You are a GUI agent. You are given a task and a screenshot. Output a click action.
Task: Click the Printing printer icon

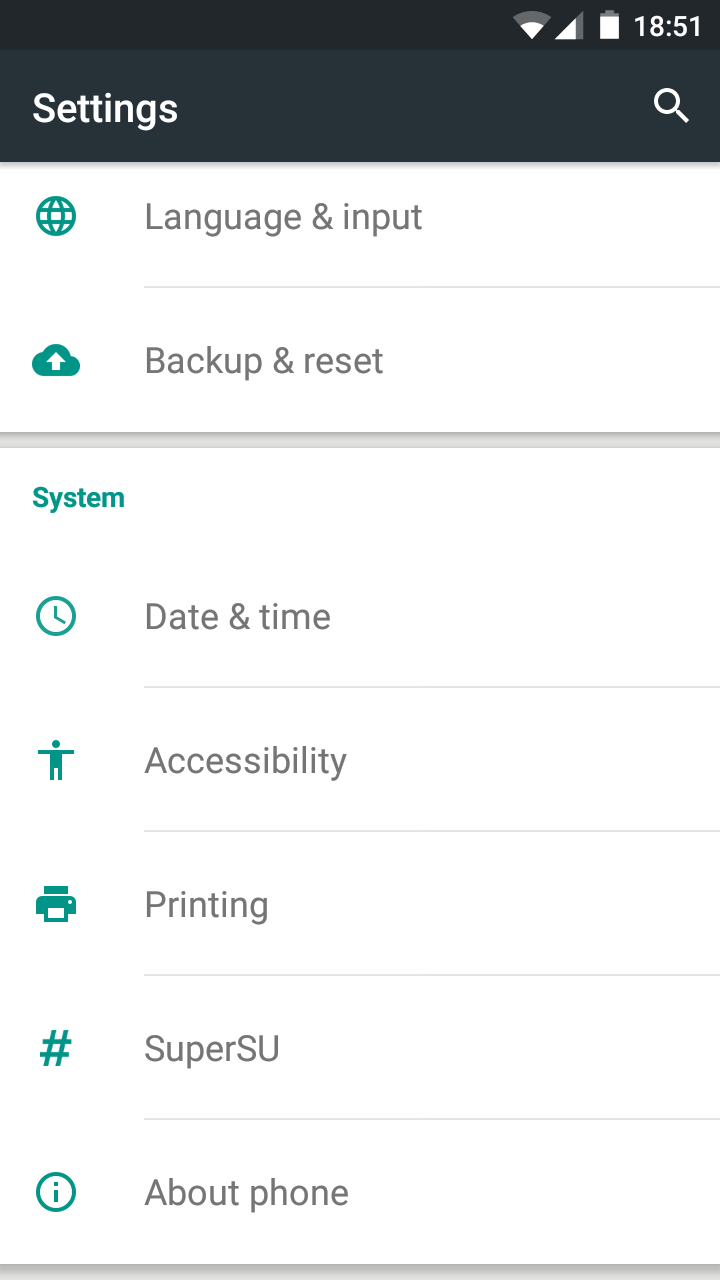click(56, 904)
